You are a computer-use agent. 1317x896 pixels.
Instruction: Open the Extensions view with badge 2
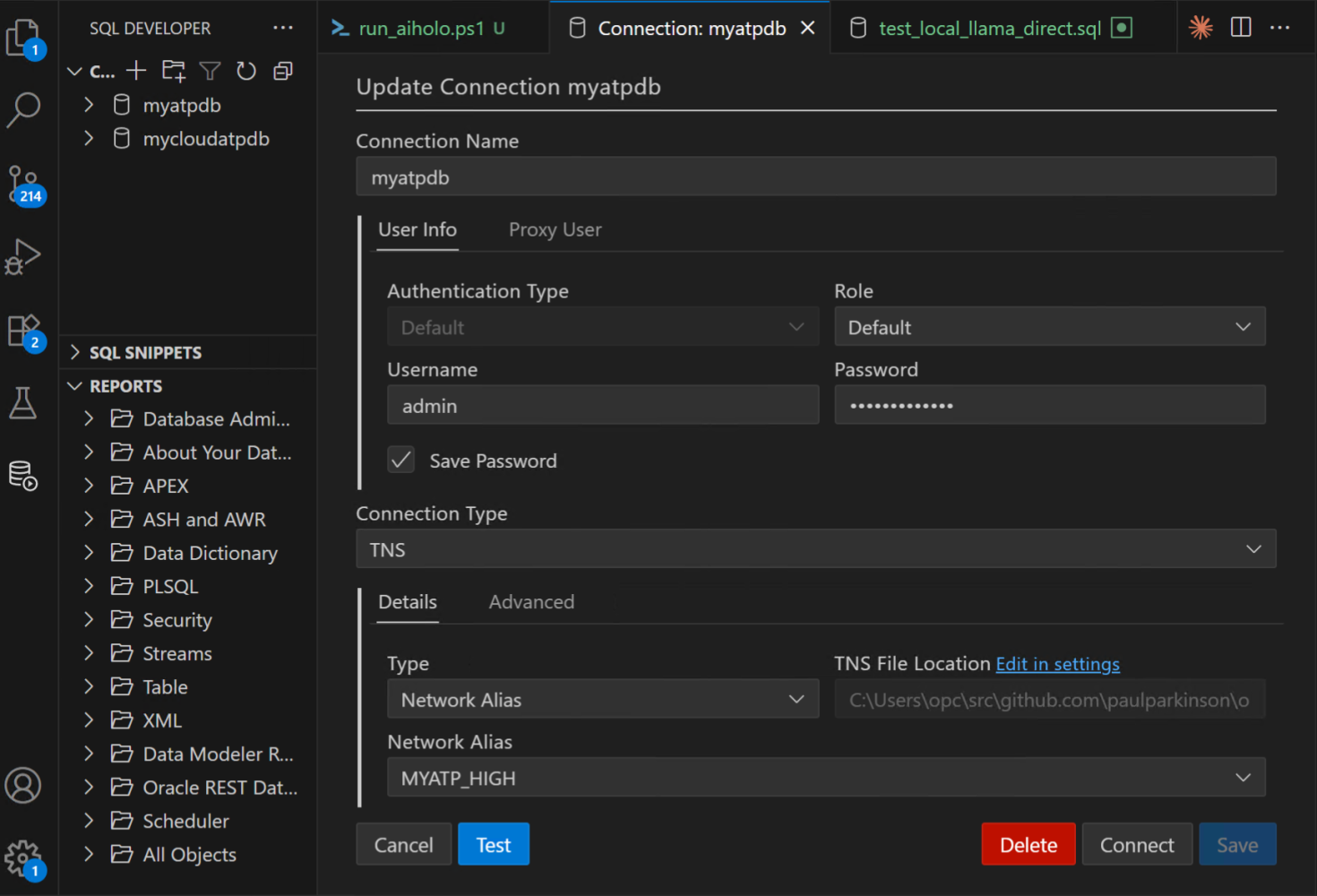[x=23, y=330]
